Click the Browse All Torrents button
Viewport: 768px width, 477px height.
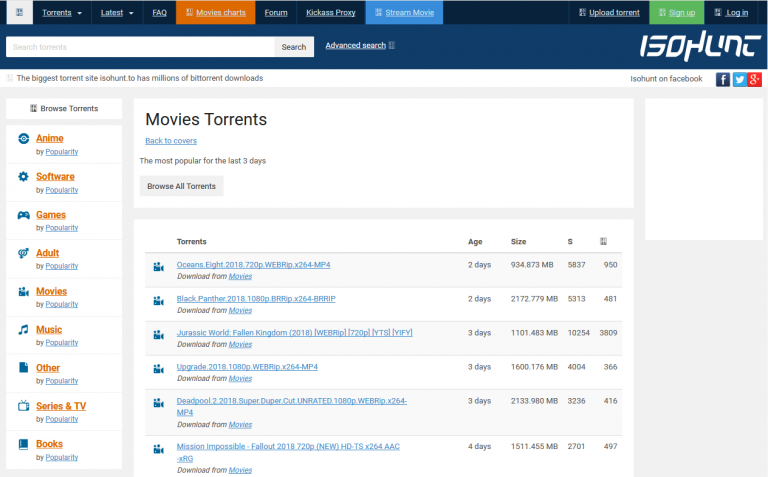tap(181, 186)
